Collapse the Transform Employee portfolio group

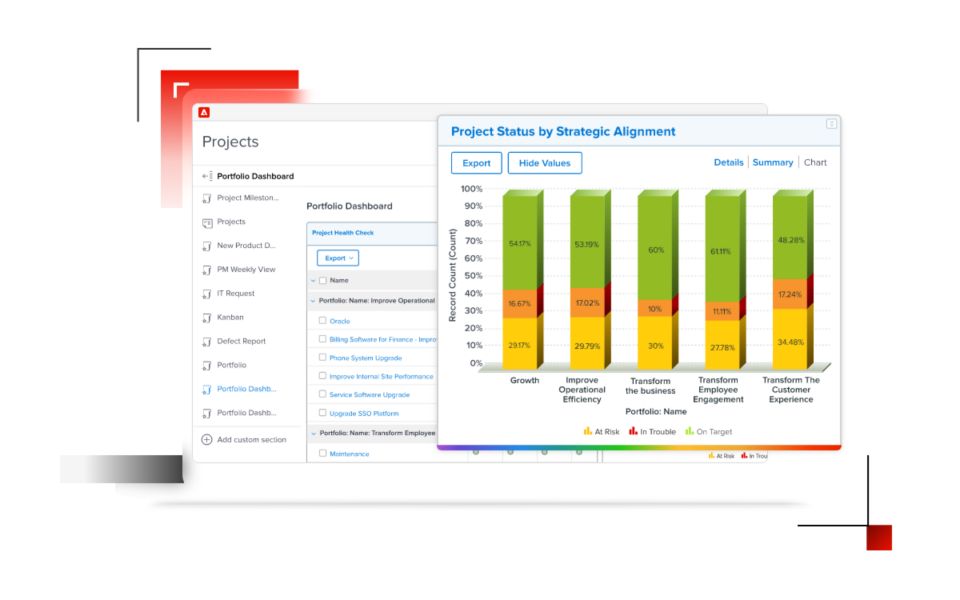312,433
